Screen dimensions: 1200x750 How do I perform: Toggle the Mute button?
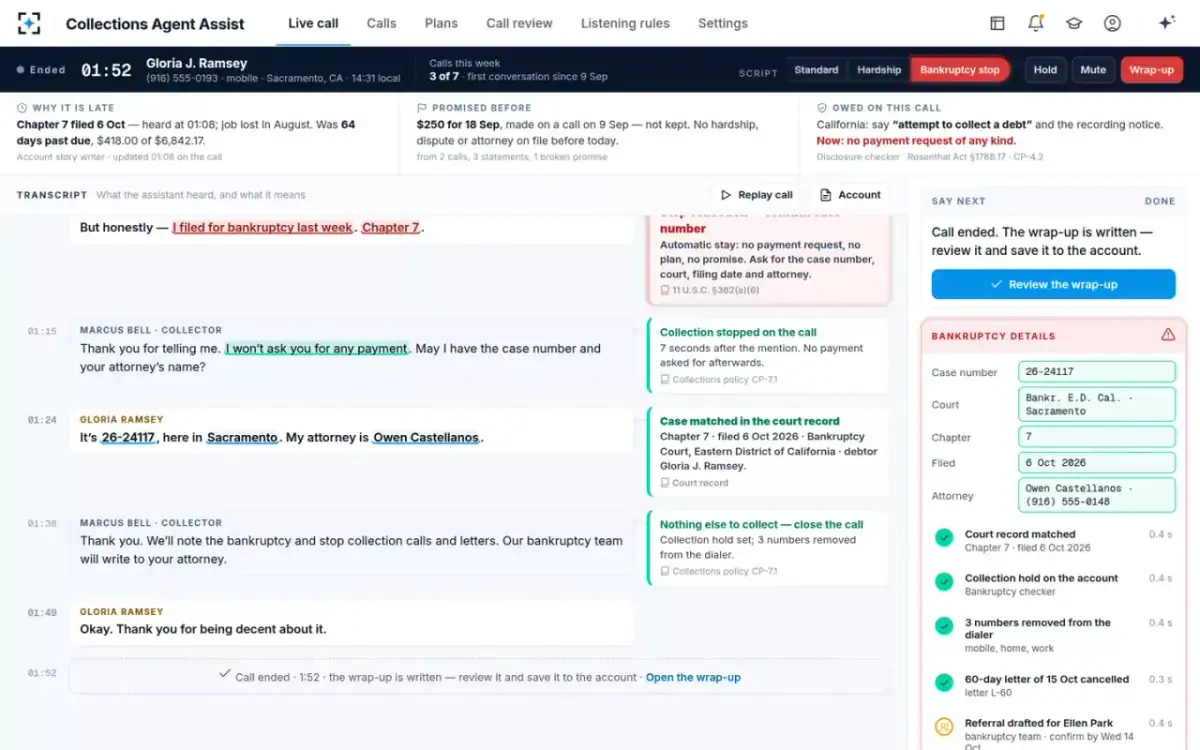1093,70
